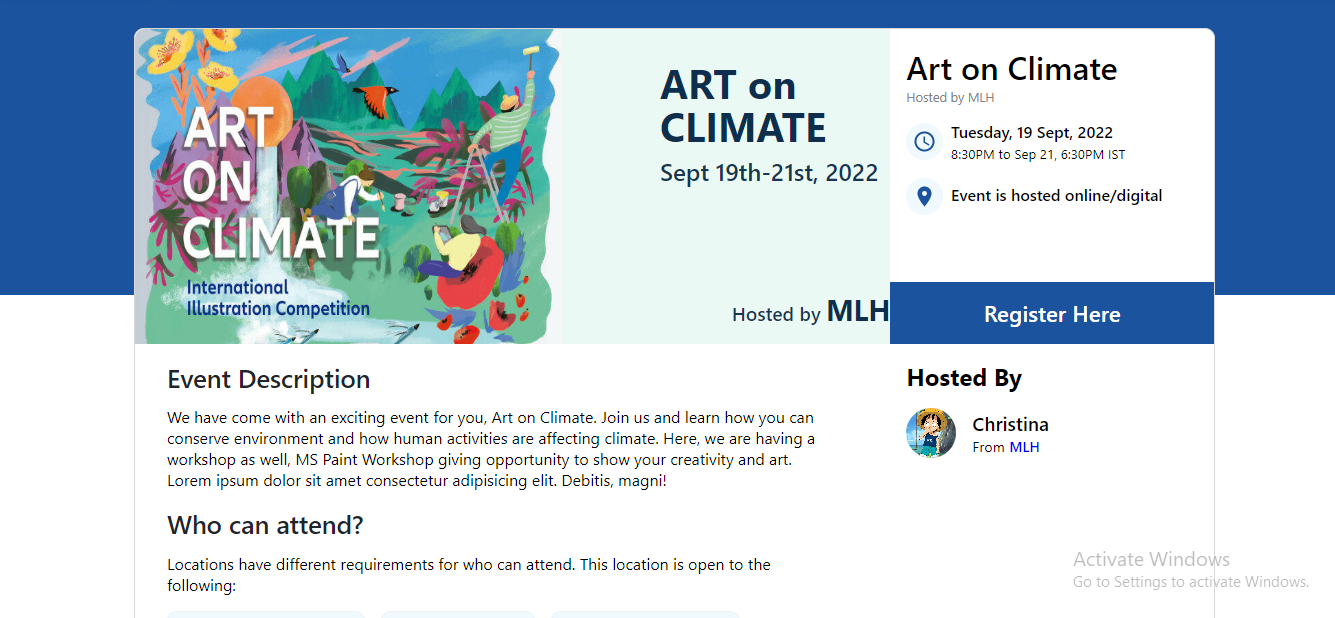Click the 'ART on CLIMATE' banner headline
Image resolution: width=1335 pixels, height=618 pixels.
[742, 107]
